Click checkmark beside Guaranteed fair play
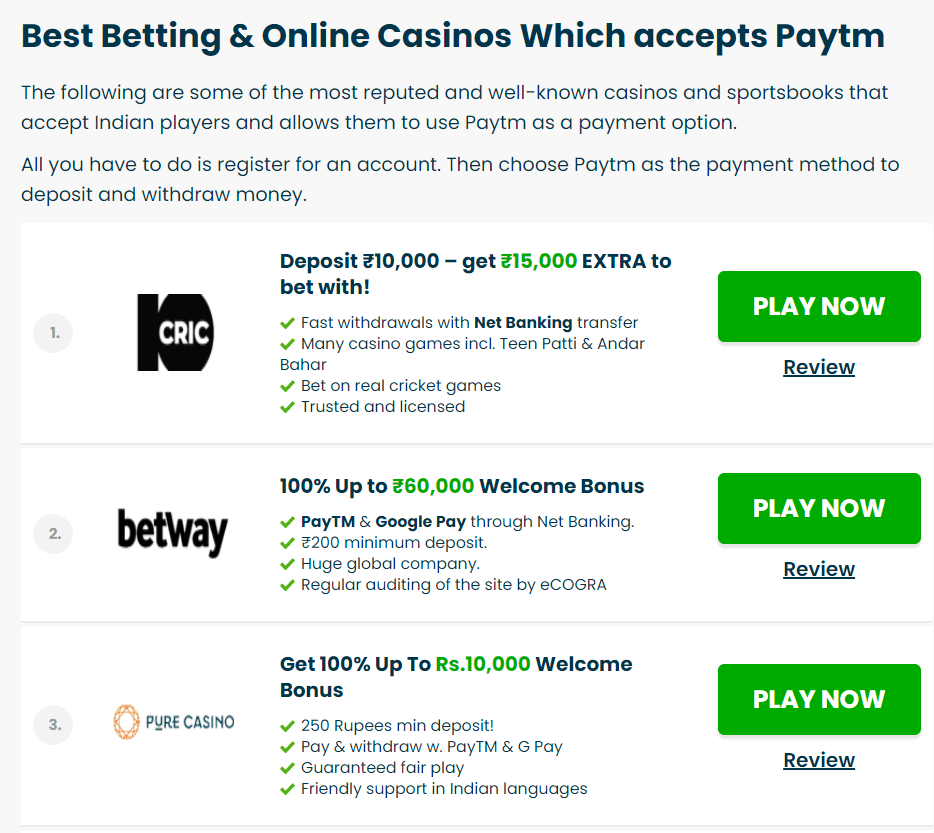 point(287,768)
